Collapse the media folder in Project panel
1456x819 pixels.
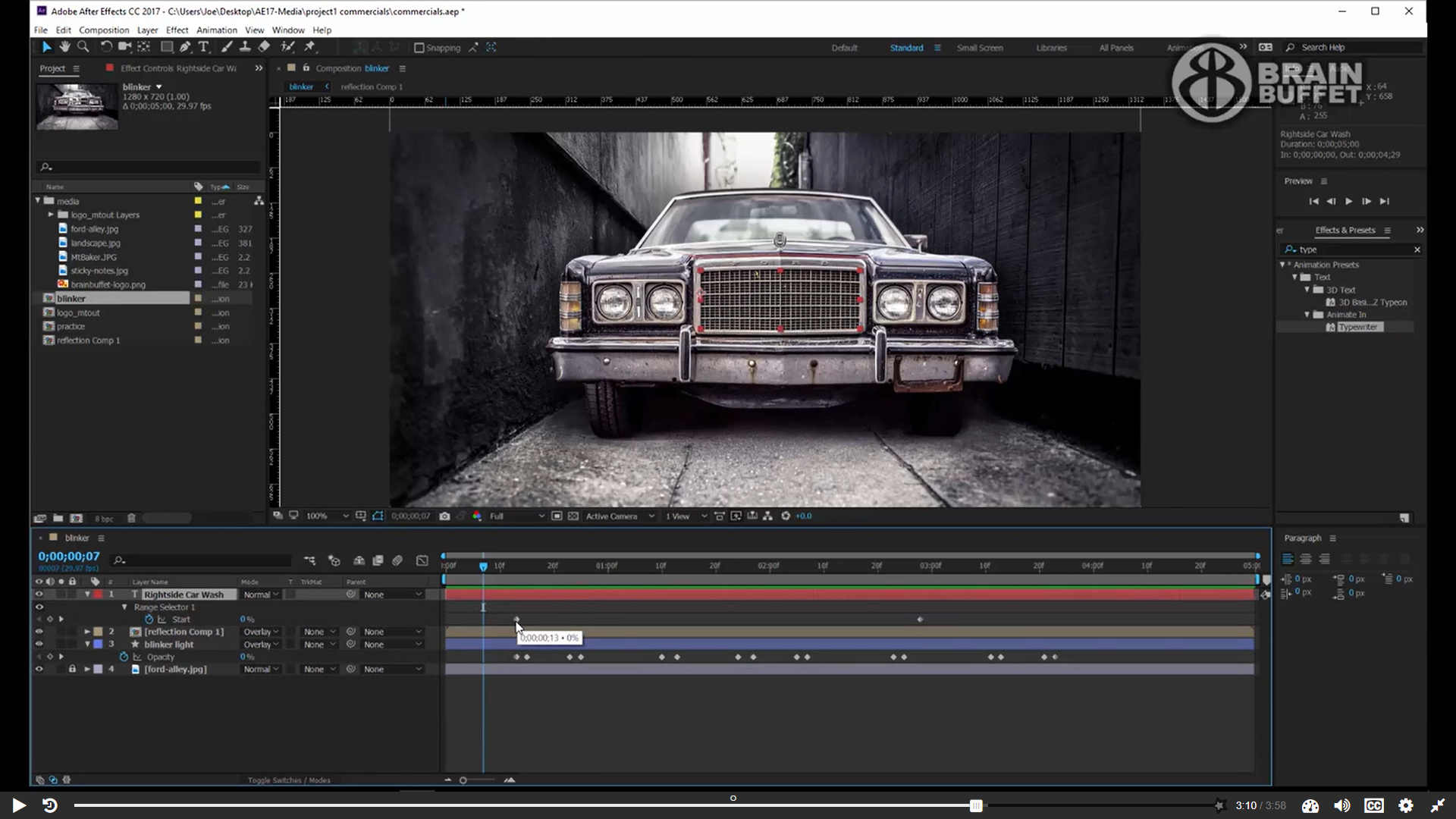coord(38,201)
